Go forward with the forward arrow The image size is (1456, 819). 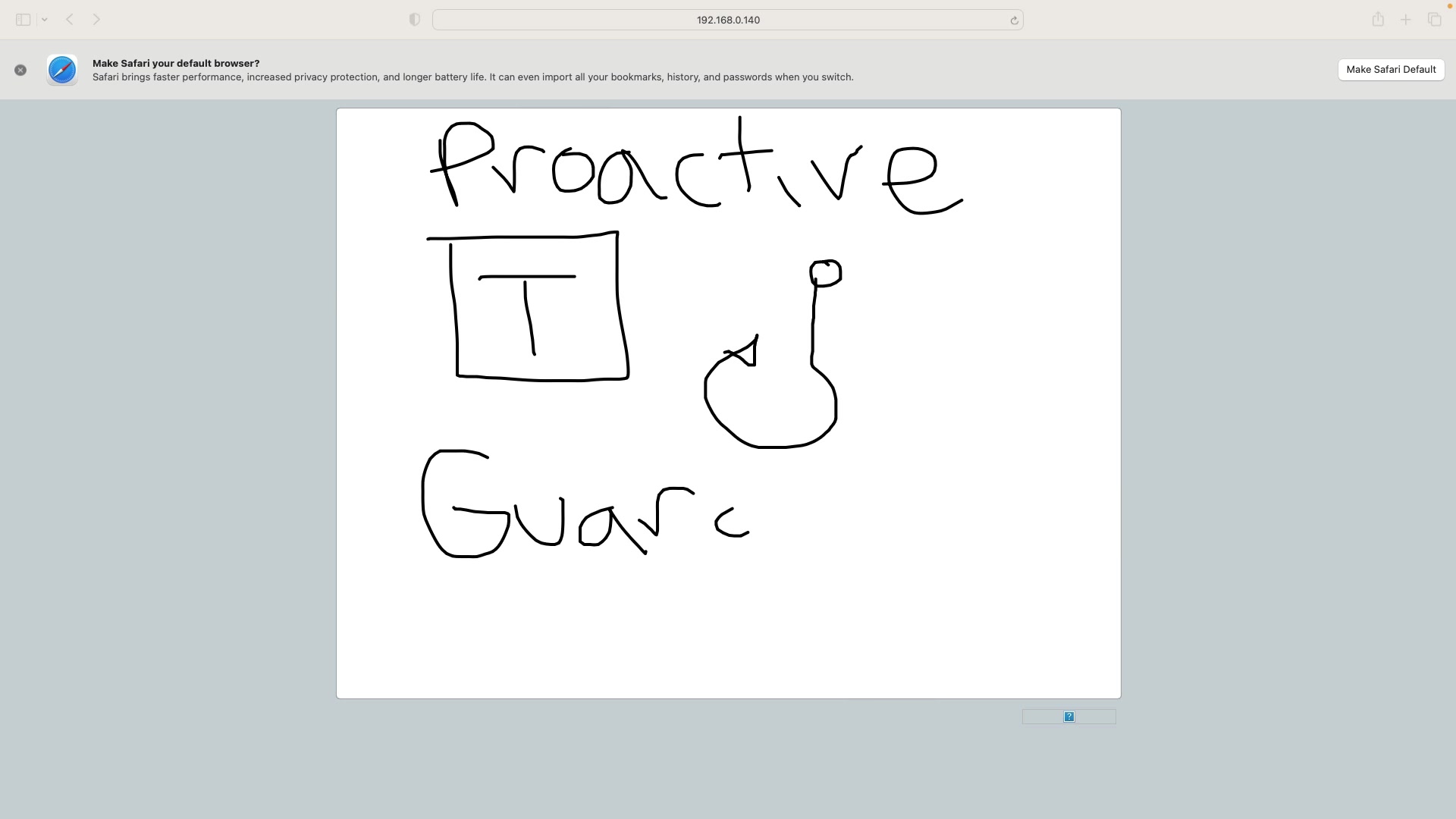pos(96,20)
